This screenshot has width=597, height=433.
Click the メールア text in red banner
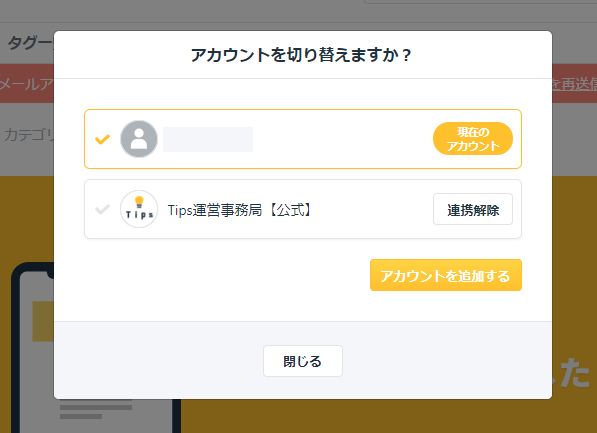tap(27, 84)
